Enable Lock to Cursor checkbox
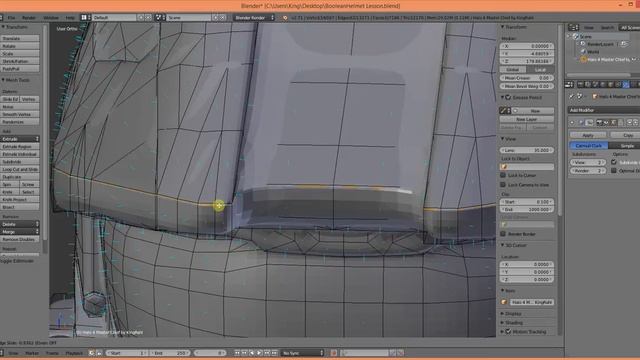 pos(503,175)
